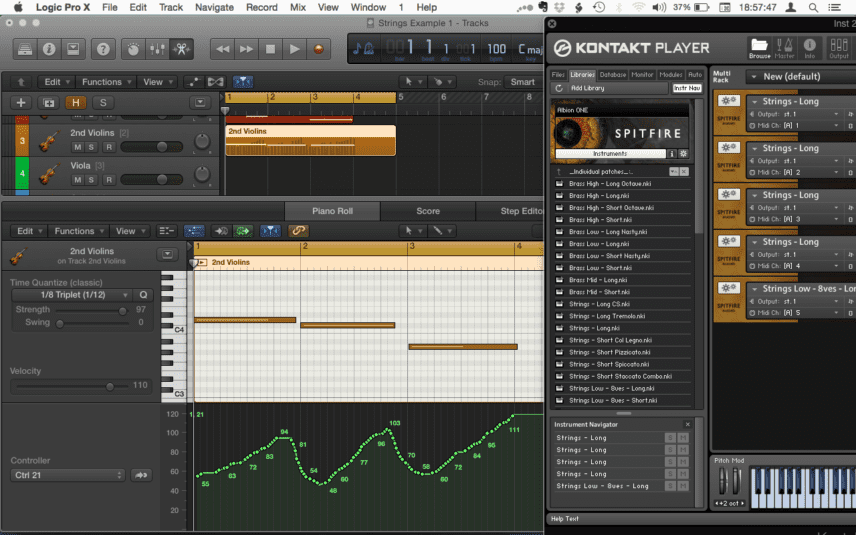Record-enable the 2nd Violins track

[109, 147]
